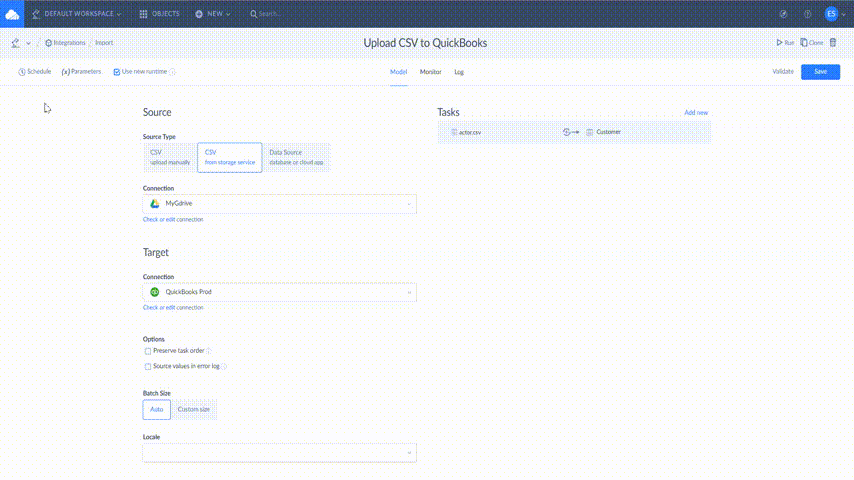Run the integration
This screenshot has height=480, width=854.
785,42
